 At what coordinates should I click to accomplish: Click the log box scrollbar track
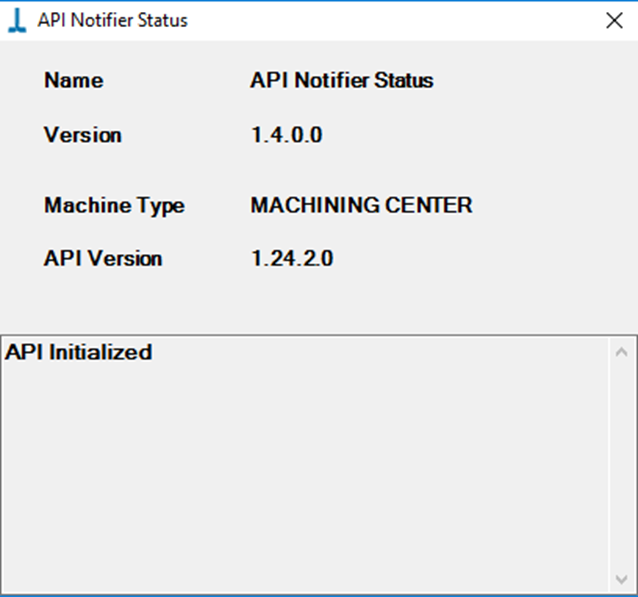(621, 465)
